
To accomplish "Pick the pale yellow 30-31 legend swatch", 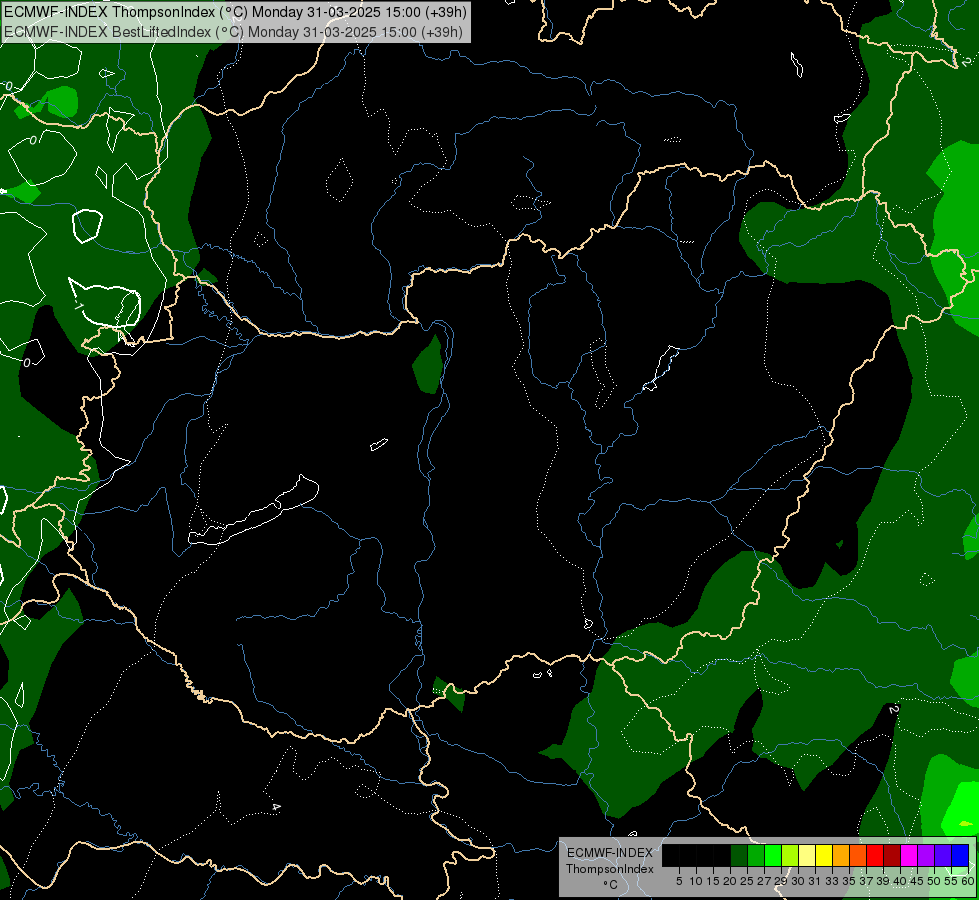I will [x=807, y=855].
